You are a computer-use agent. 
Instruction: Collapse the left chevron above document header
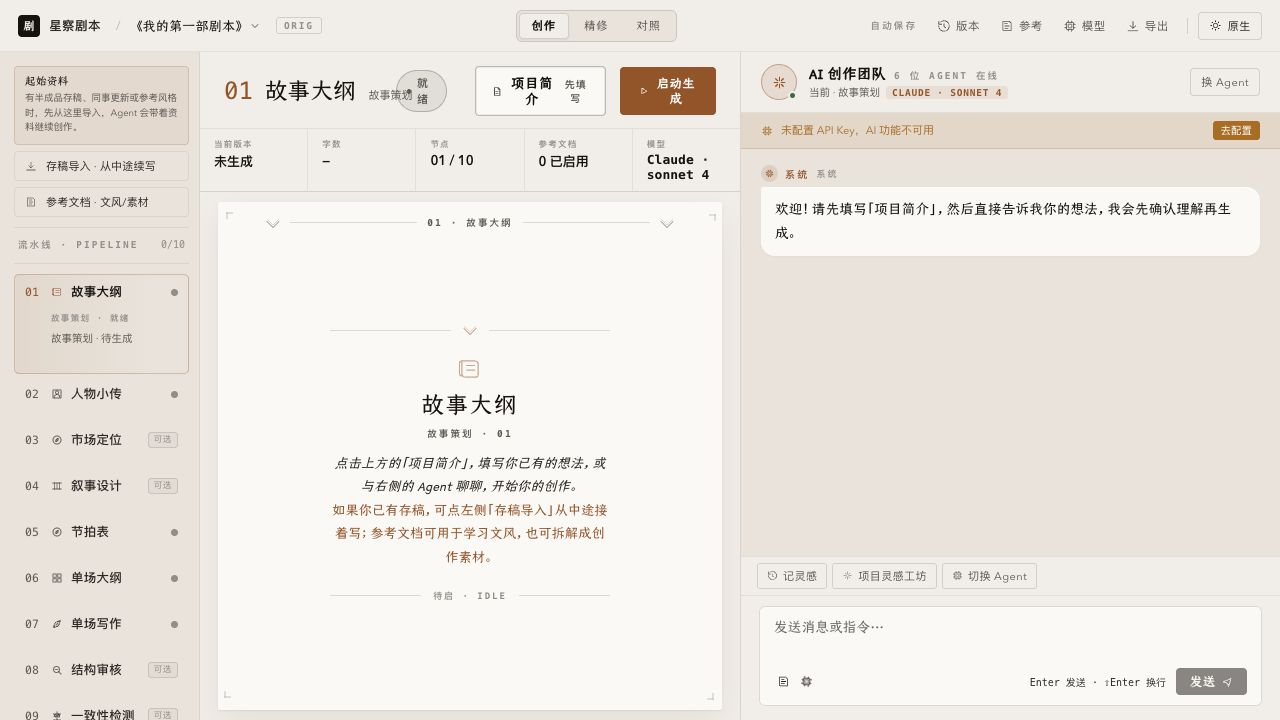click(x=272, y=224)
